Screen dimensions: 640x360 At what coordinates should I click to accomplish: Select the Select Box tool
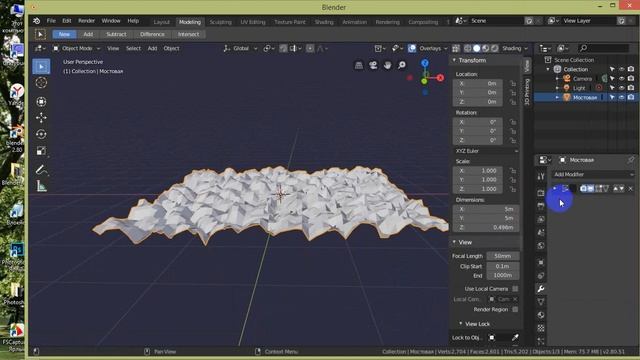click(41, 67)
